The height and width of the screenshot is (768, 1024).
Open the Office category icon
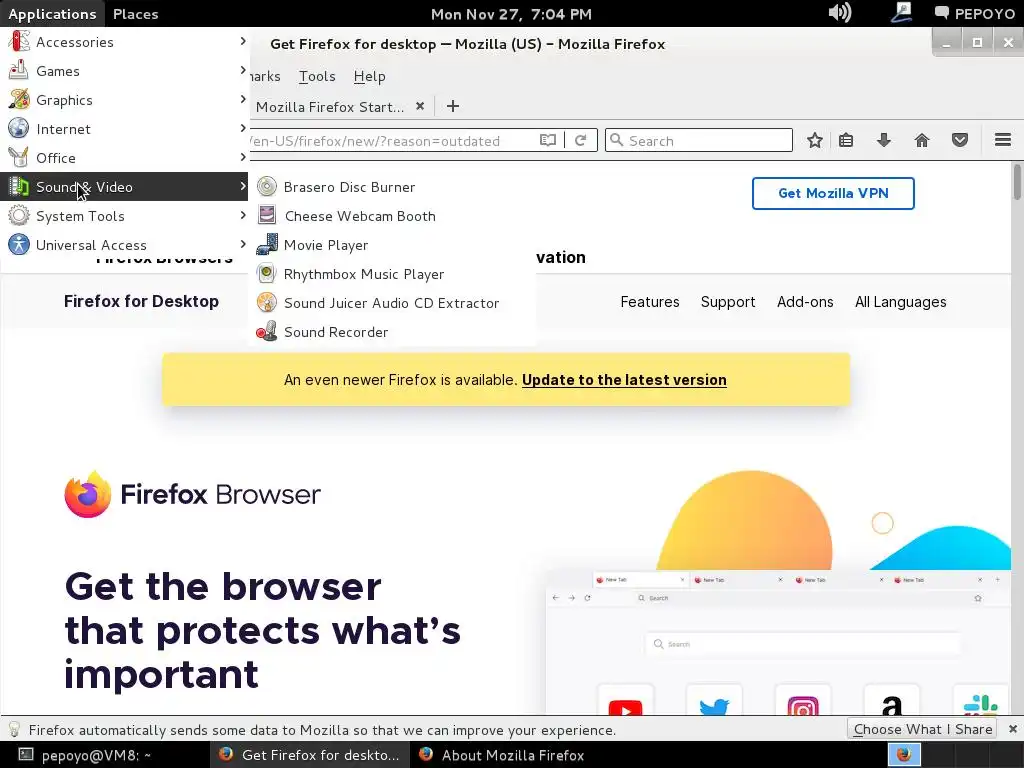point(19,157)
